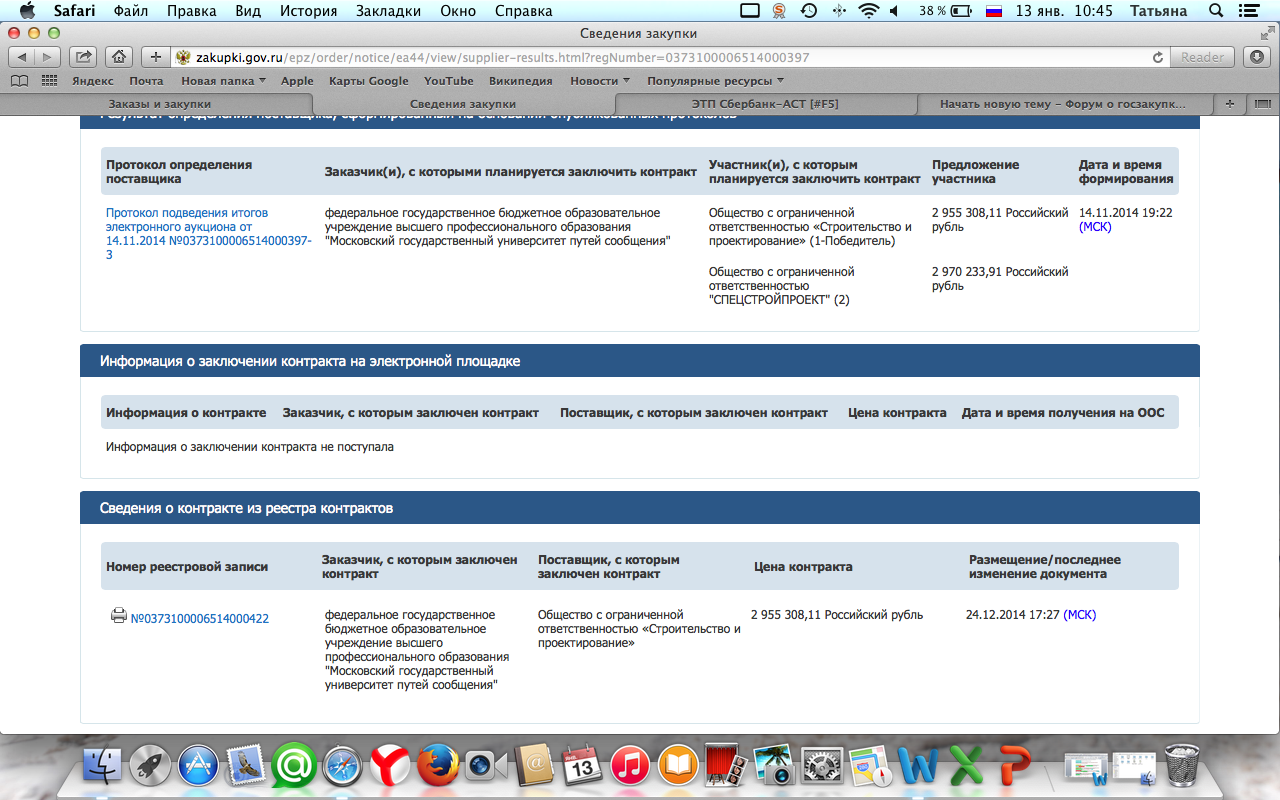Image resolution: width=1280 pixels, height=800 pixels.
Task: Expand the Новости bookmarks dropdown
Action: [x=600, y=81]
